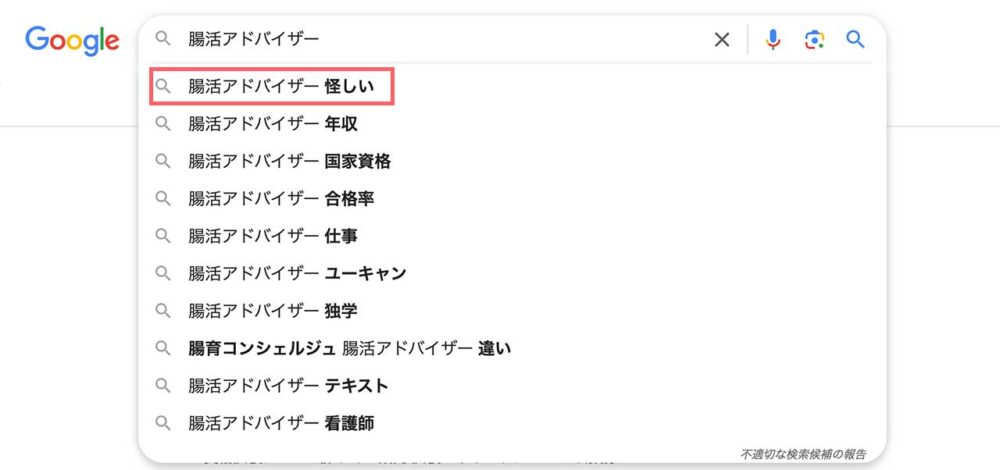
Task: Click magnifier icon beside ユーキャン suggestion
Action: (163, 274)
